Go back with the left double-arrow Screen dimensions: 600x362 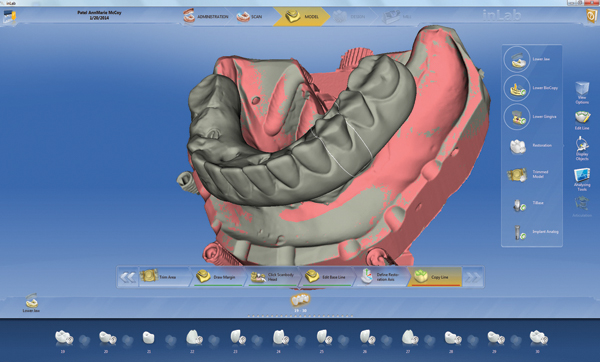pyautogui.click(x=127, y=277)
